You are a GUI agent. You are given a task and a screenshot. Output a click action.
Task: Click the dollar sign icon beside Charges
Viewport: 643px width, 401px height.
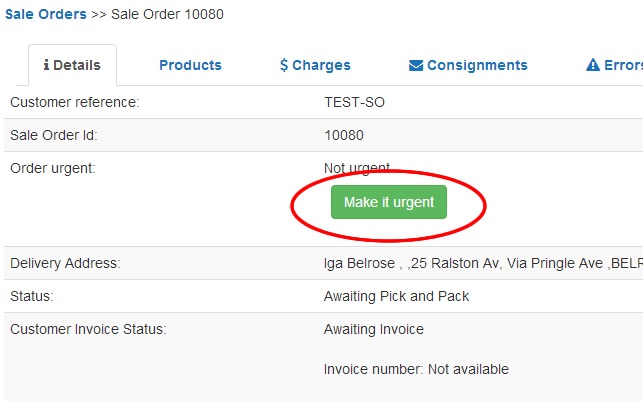(x=284, y=65)
